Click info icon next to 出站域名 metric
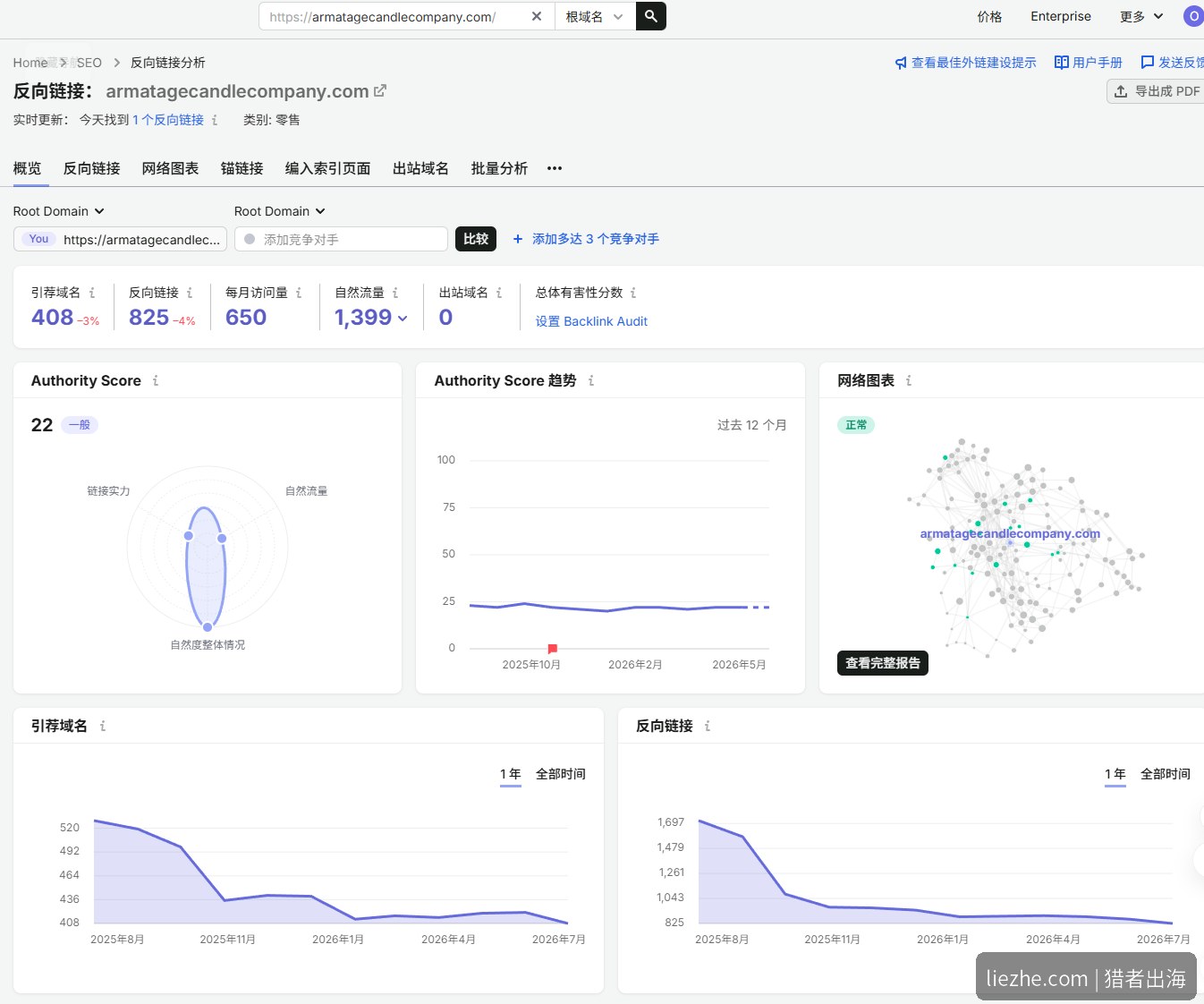Screen dimensions: 1204x1004 (x=499, y=293)
